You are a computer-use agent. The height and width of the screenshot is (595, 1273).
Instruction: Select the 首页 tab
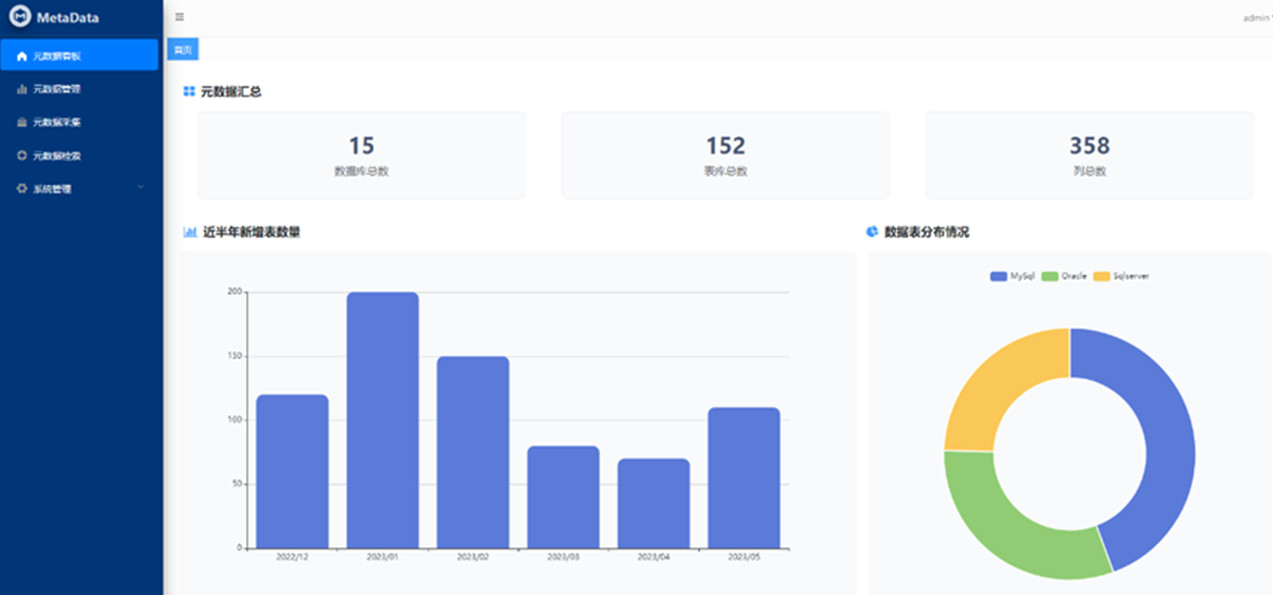click(x=182, y=50)
